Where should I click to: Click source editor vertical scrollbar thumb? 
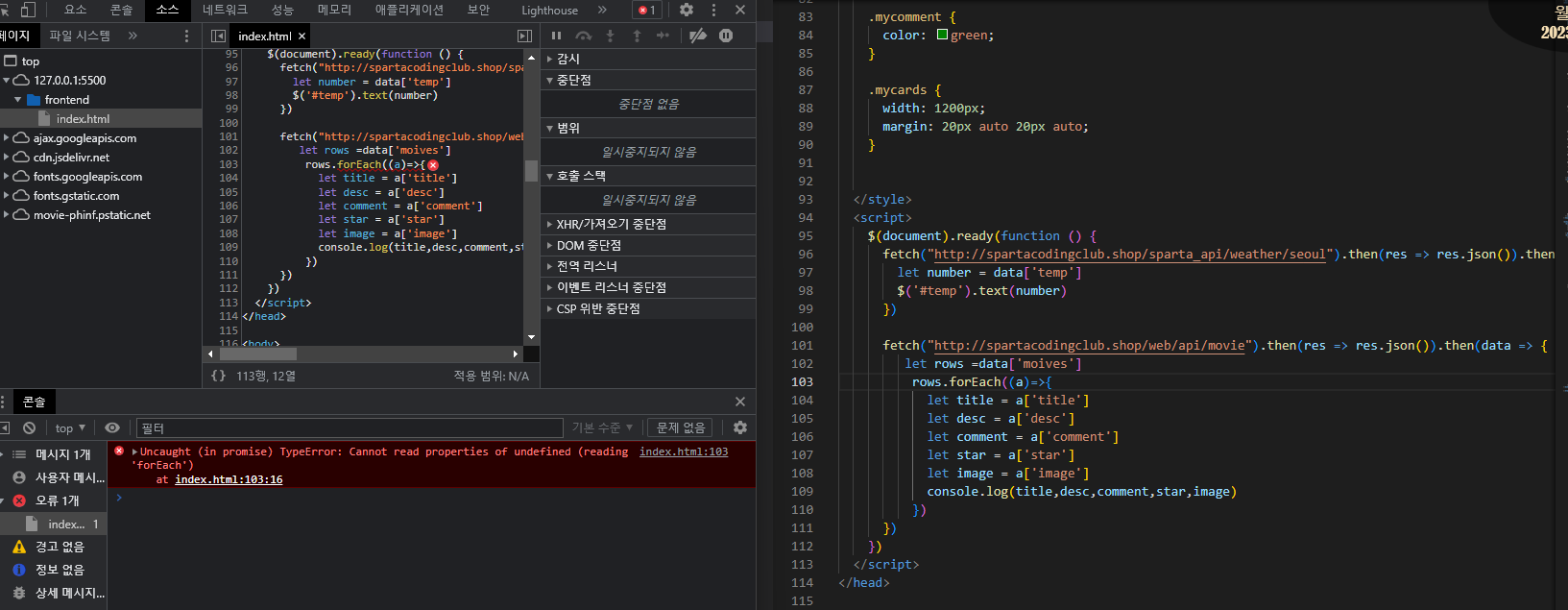[531, 170]
